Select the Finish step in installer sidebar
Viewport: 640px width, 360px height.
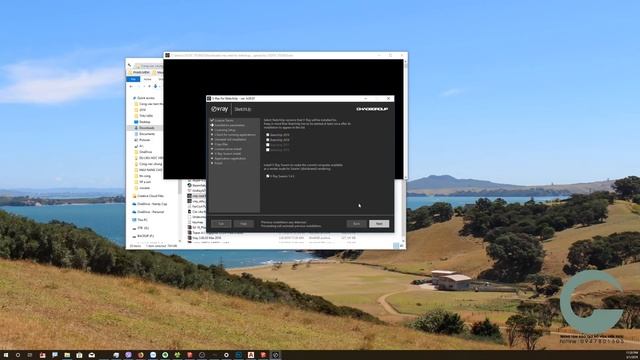[218, 163]
